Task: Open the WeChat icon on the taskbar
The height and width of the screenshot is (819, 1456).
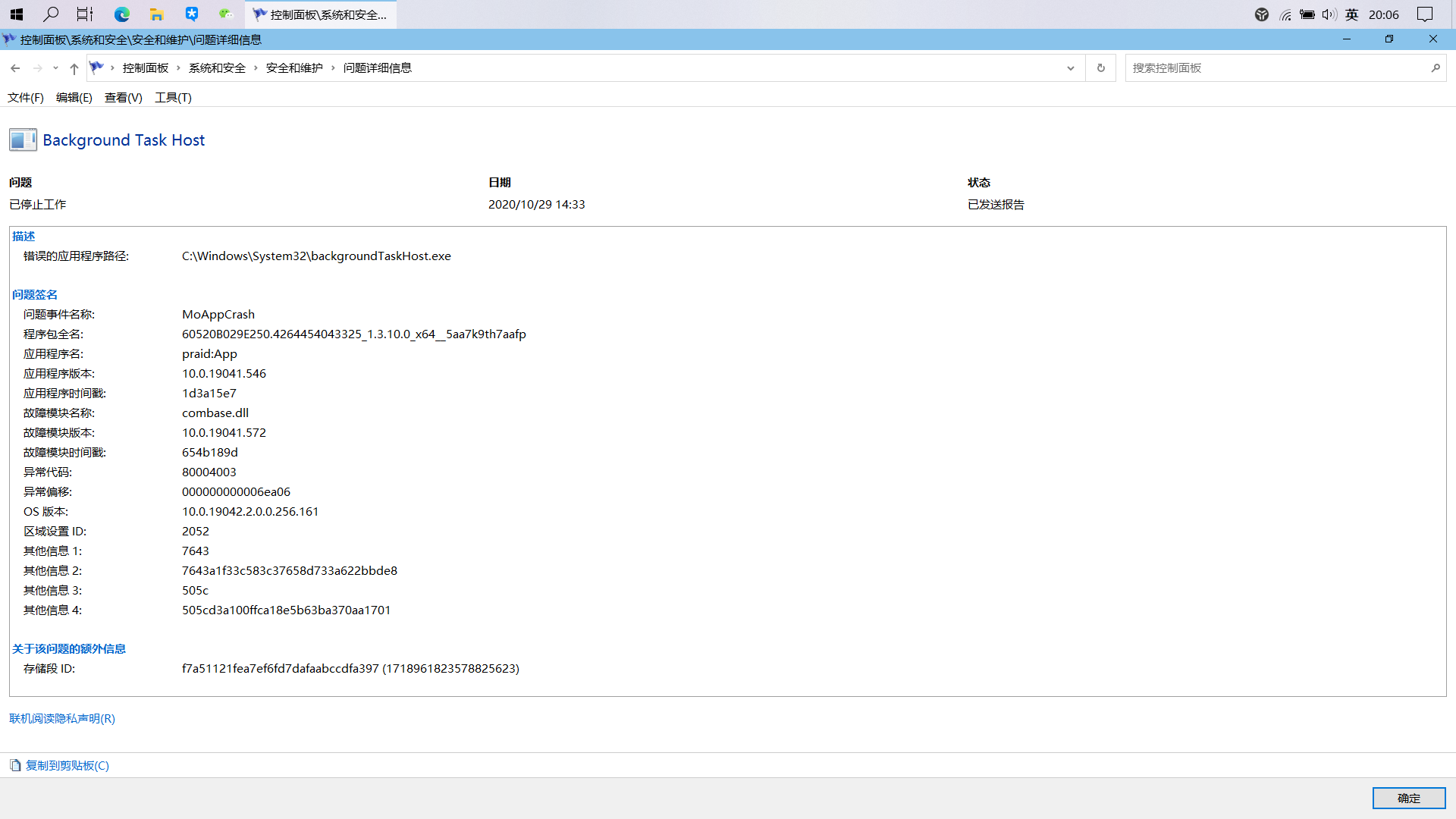Action: tap(226, 14)
